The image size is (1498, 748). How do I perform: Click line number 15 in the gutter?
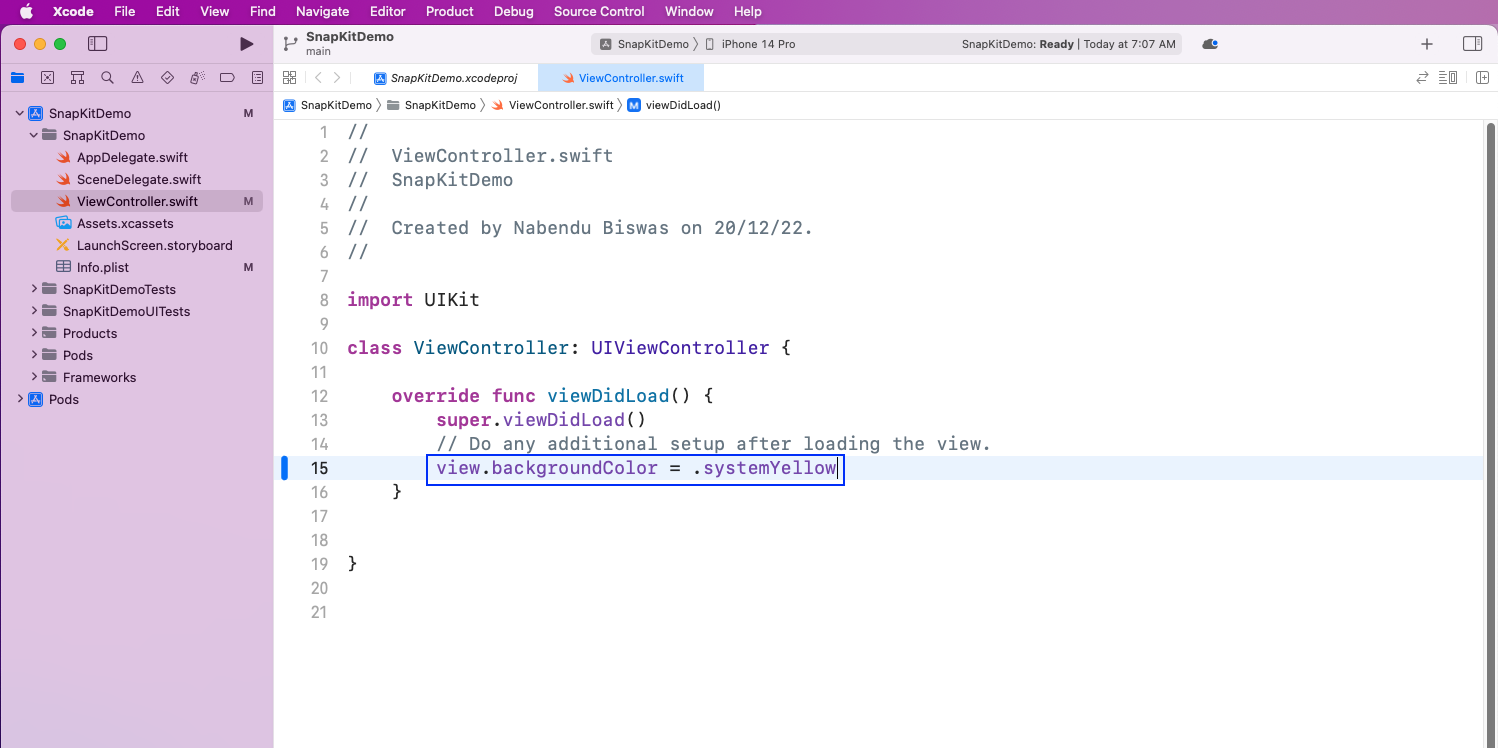coord(318,468)
